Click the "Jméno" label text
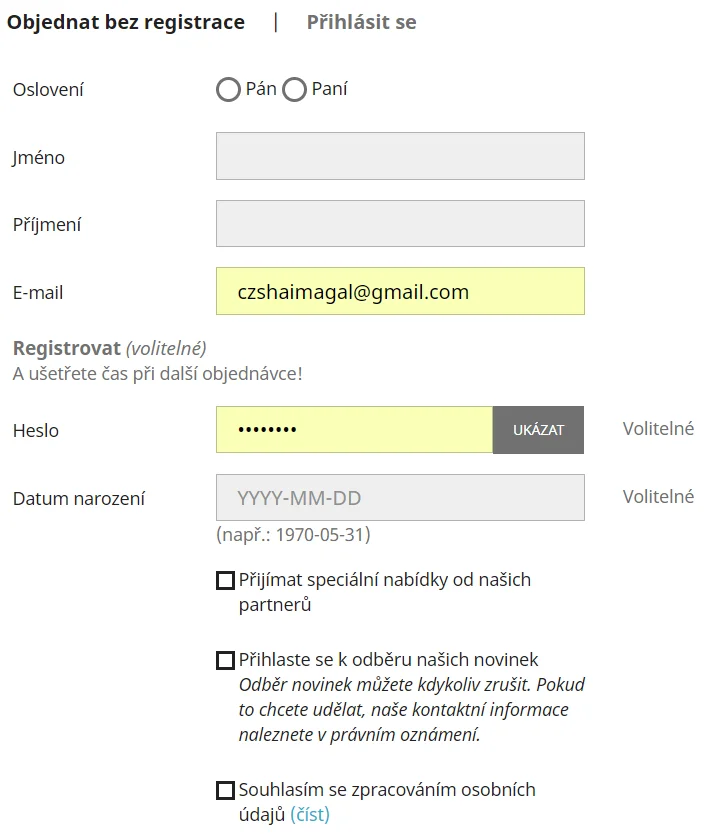 pos(39,157)
